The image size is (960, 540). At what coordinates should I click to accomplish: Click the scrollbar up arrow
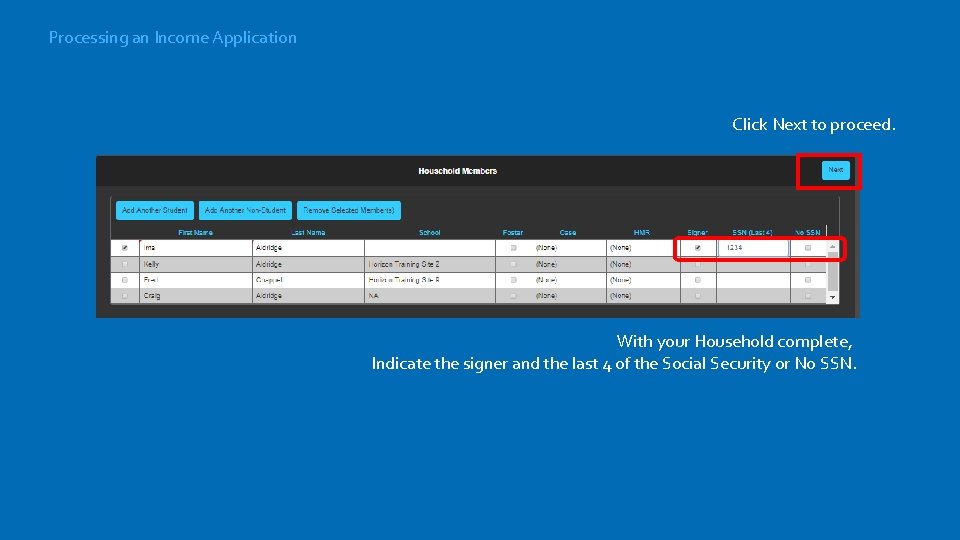833,246
